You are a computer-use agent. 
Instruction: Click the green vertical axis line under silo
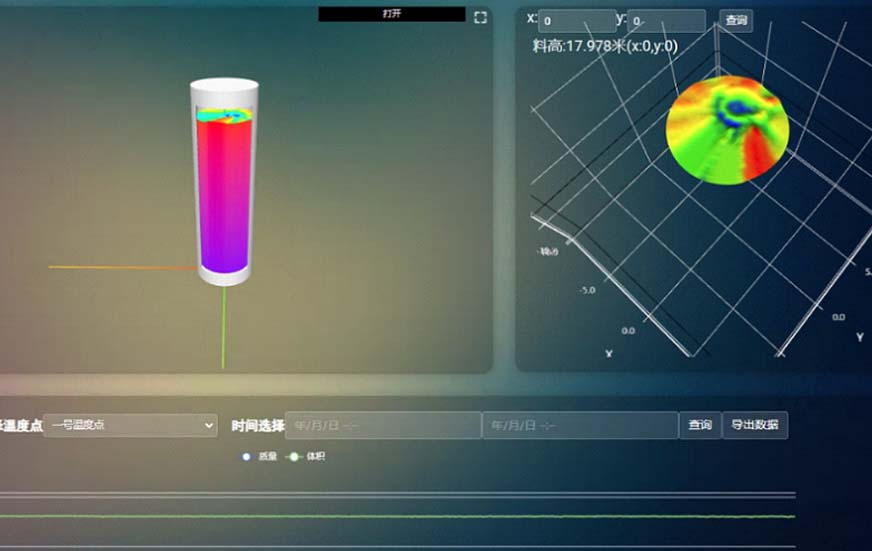click(223, 330)
